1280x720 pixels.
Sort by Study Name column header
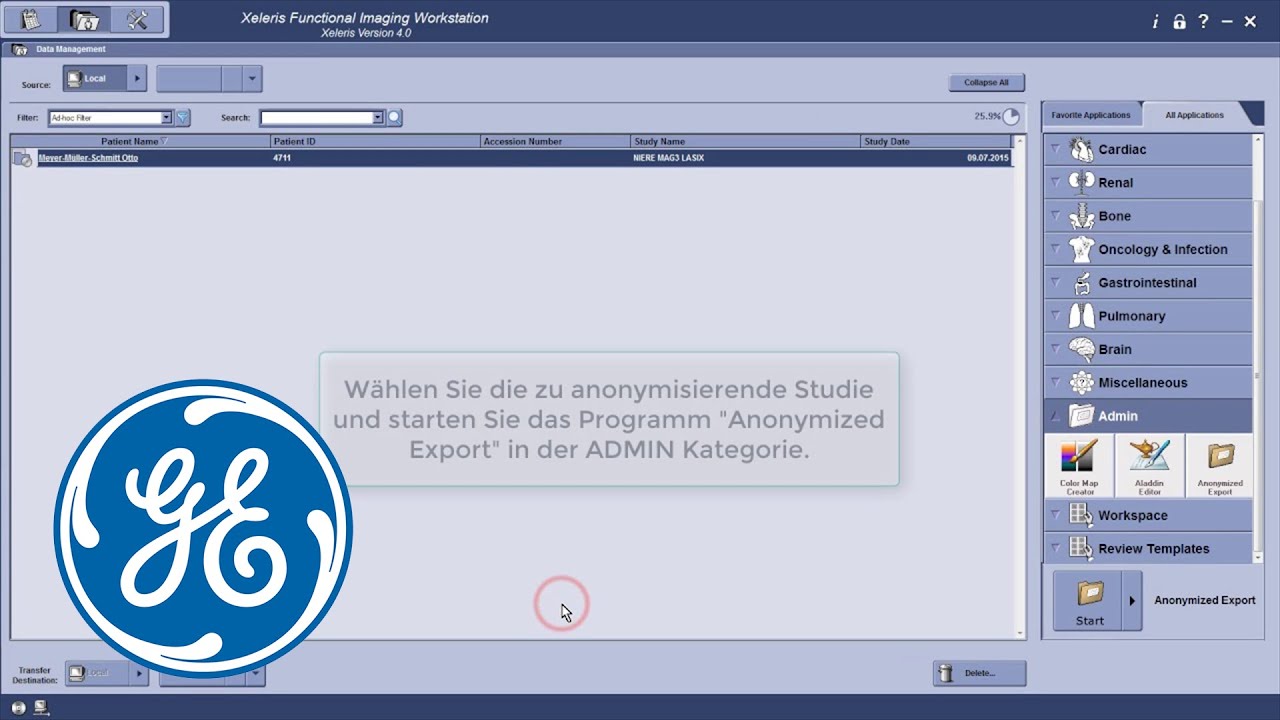pos(745,141)
